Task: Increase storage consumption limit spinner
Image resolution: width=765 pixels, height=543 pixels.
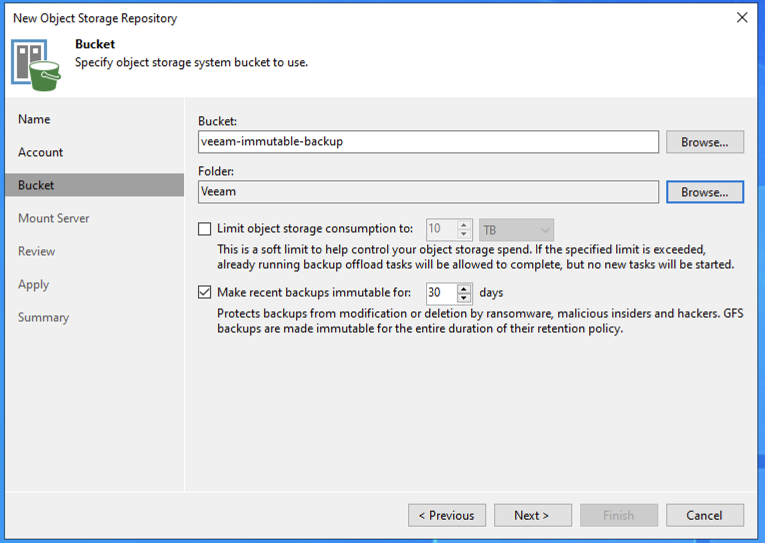Action: [x=464, y=225]
